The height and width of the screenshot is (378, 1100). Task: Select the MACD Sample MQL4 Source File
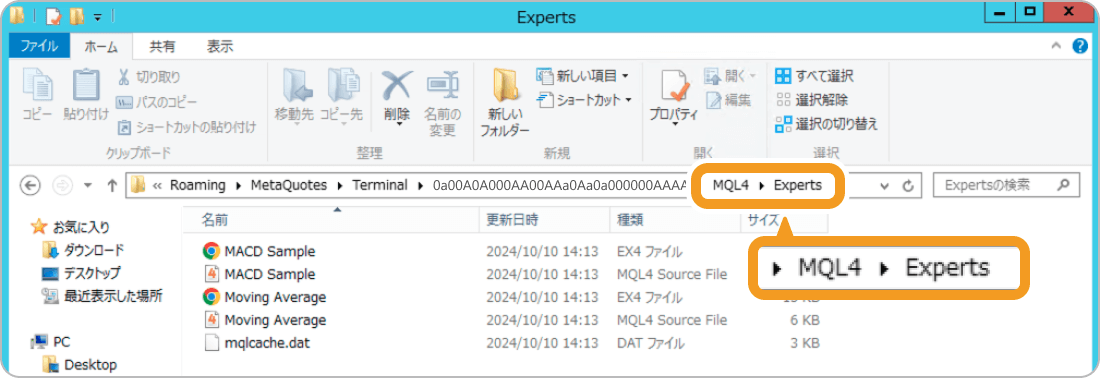point(269,274)
